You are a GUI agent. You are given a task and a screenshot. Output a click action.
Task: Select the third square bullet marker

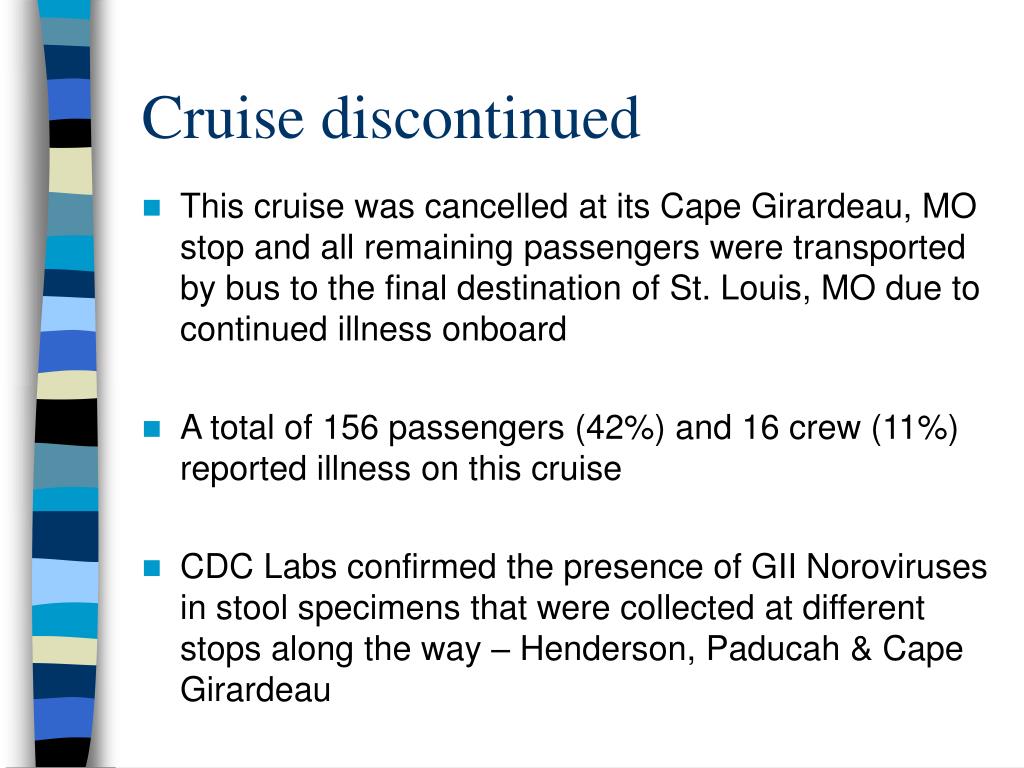(152, 568)
